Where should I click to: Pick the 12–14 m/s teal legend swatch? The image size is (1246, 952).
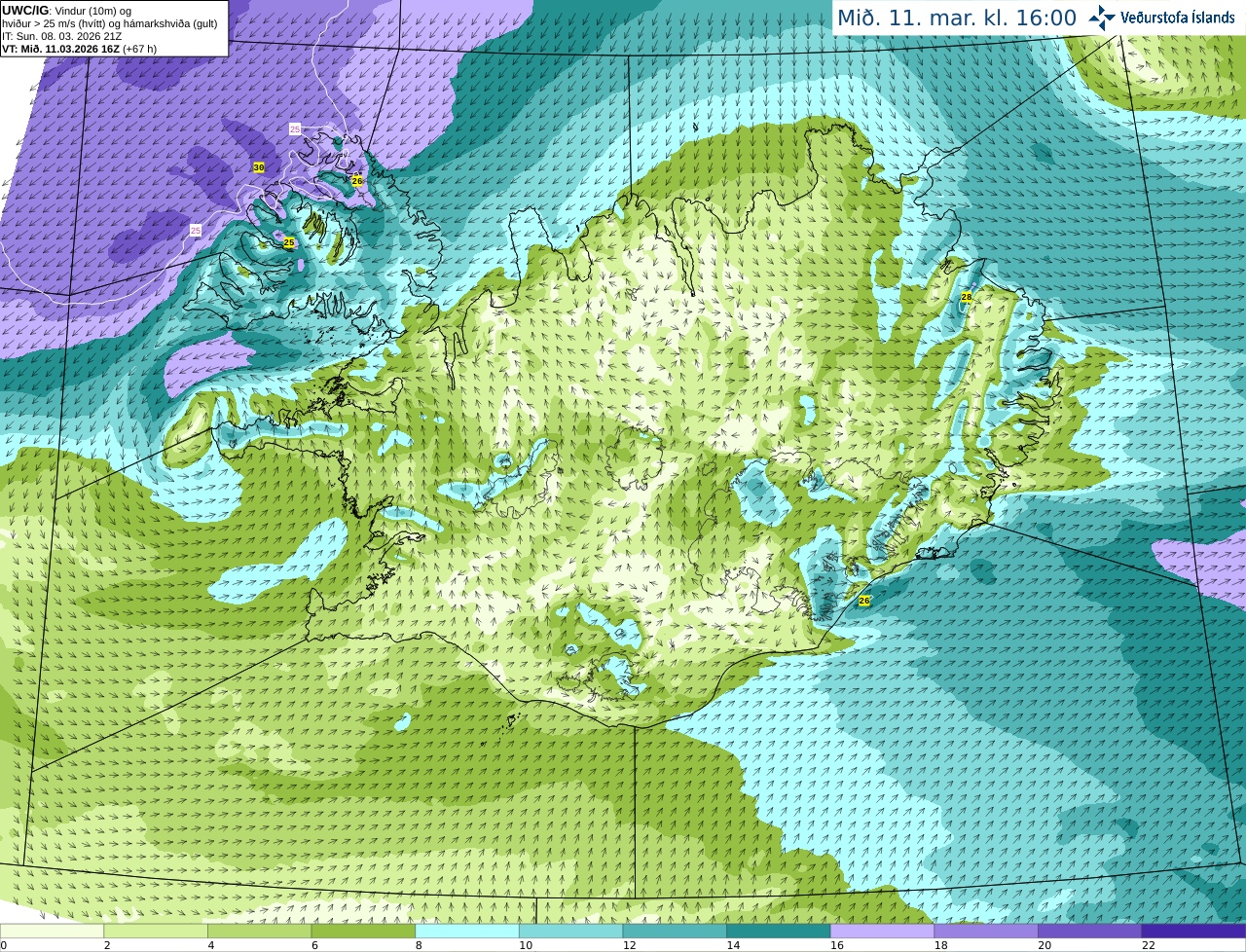coord(675,931)
